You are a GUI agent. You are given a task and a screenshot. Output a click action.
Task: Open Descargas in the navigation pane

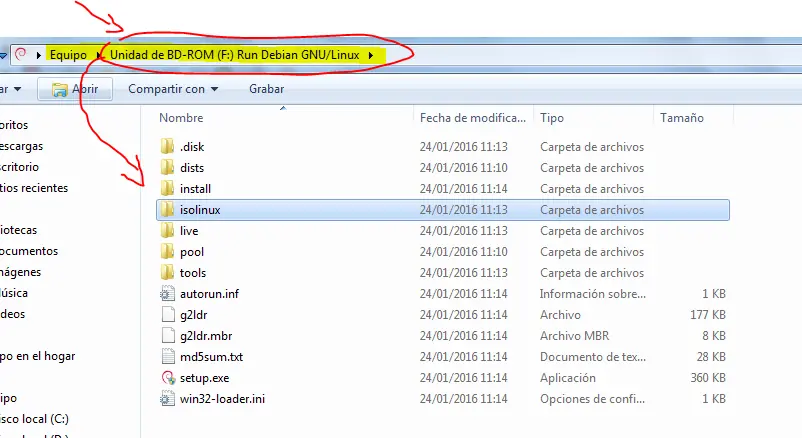[x=21, y=146]
